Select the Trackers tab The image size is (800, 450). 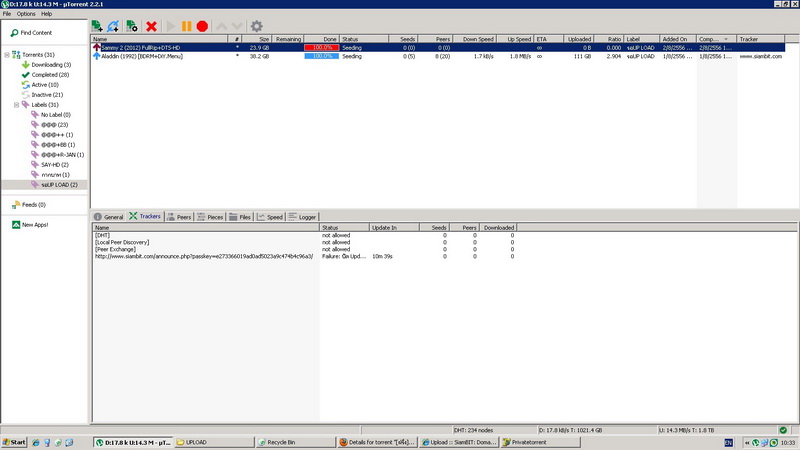(x=145, y=216)
